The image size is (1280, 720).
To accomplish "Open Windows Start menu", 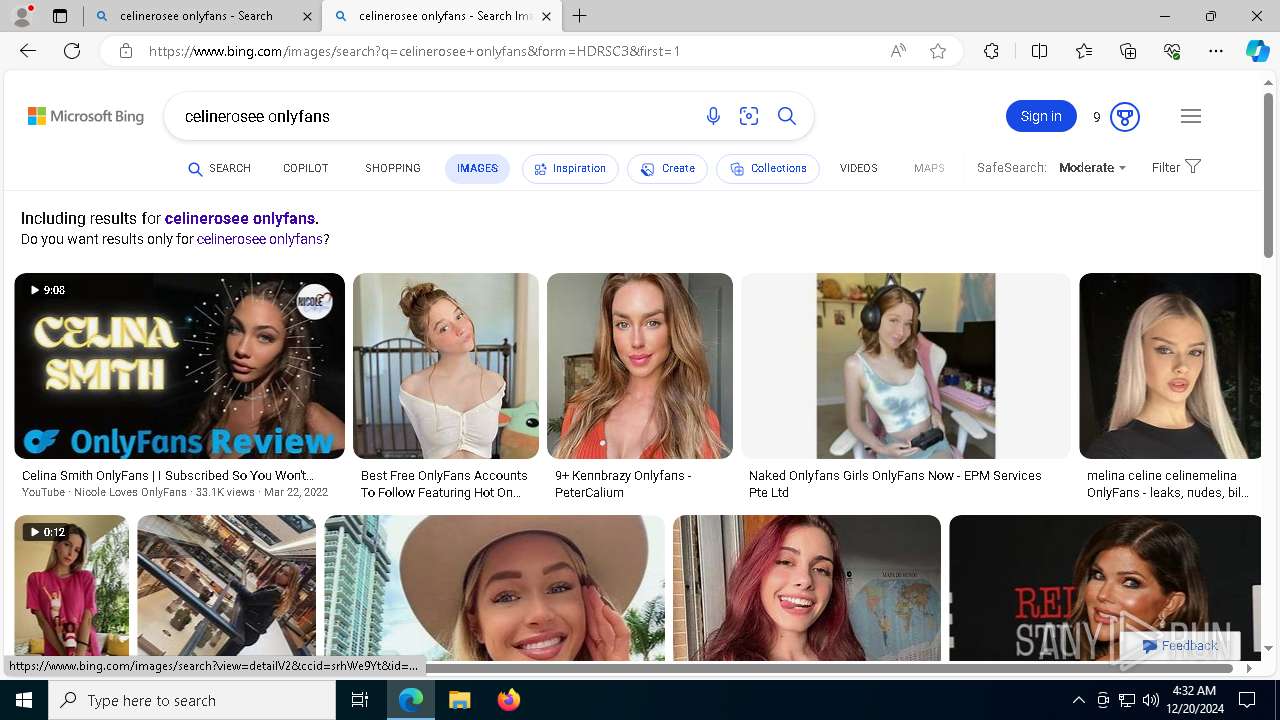I will [x=24, y=700].
